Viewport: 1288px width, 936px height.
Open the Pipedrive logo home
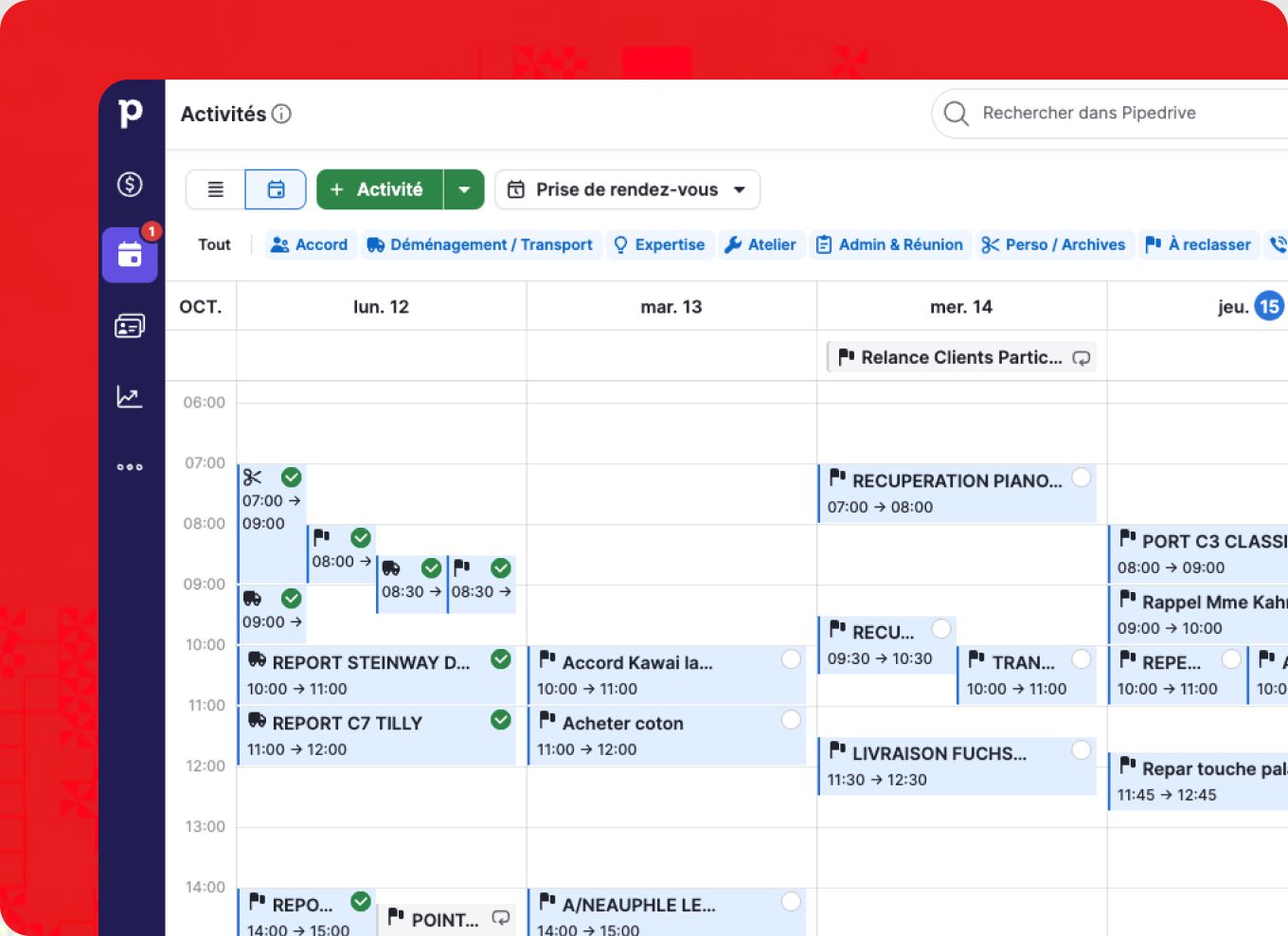[x=131, y=113]
